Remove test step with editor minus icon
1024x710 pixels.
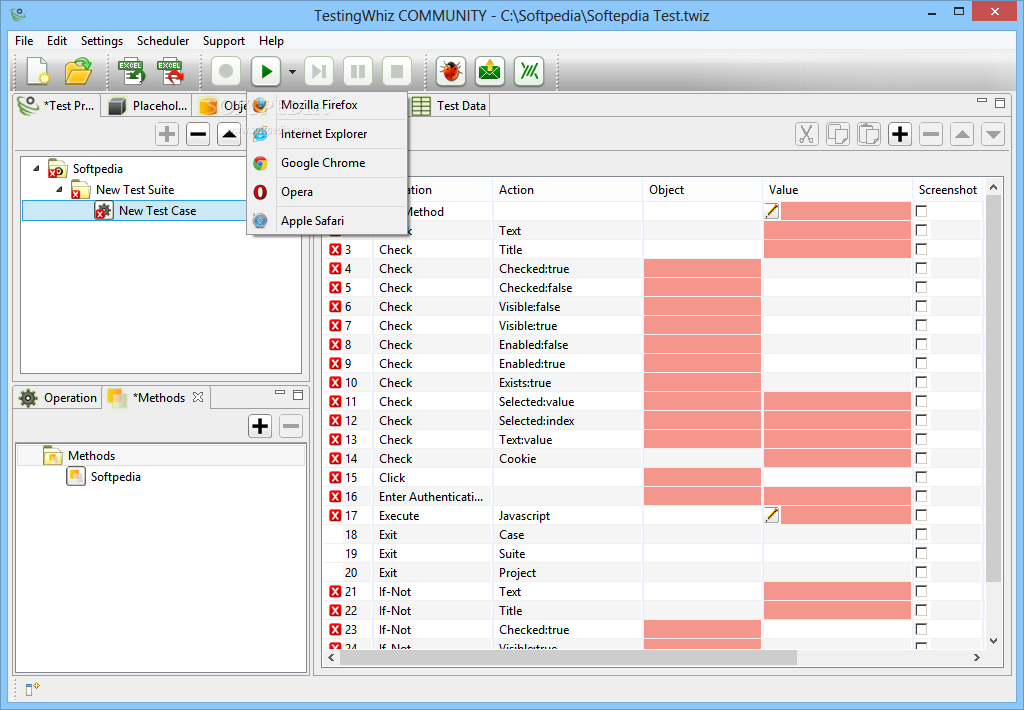[x=931, y=135]
